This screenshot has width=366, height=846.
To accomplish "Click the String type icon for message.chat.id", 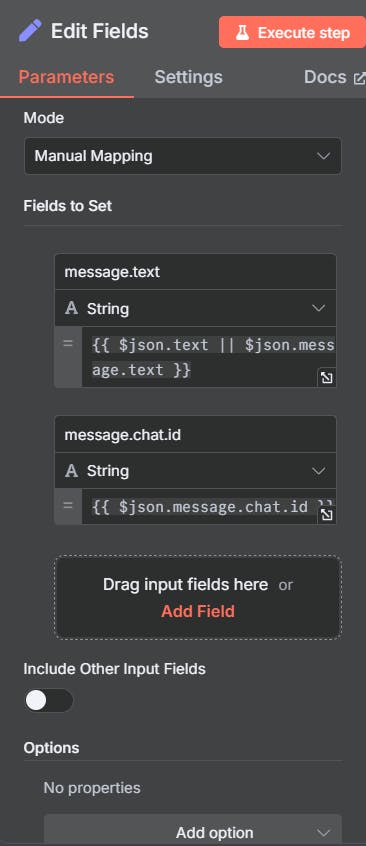I will point(71,470).
